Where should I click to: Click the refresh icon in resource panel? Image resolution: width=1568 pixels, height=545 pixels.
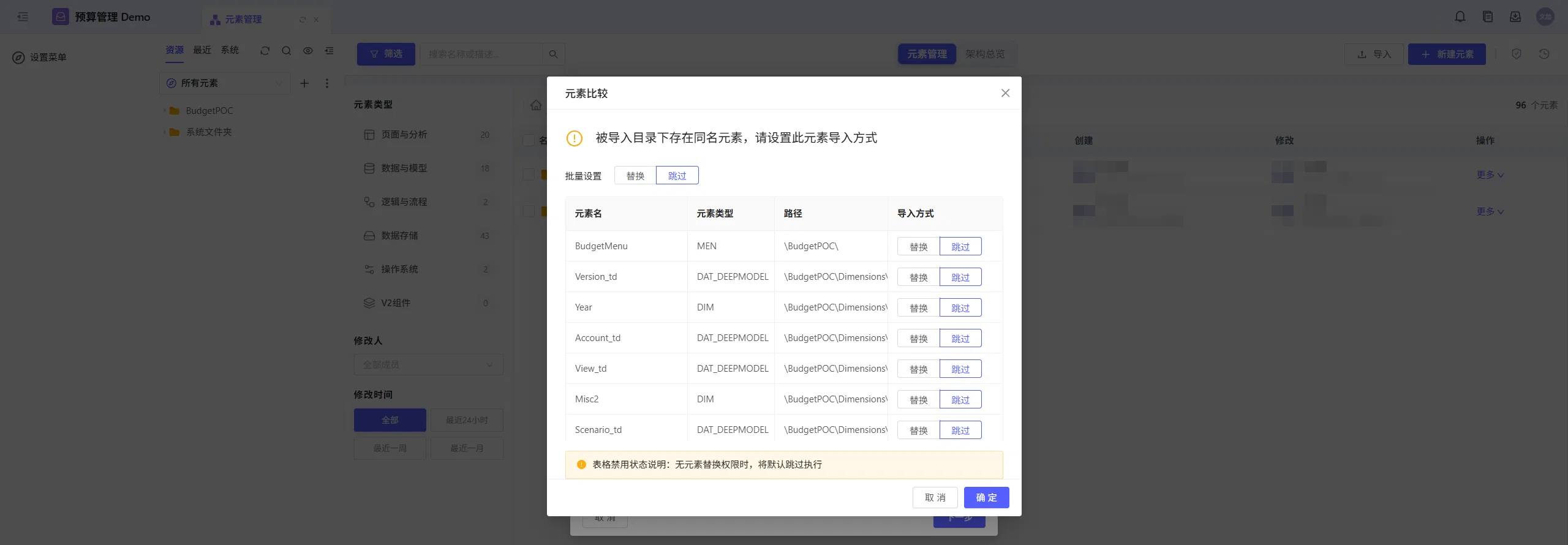click(265, 51)
